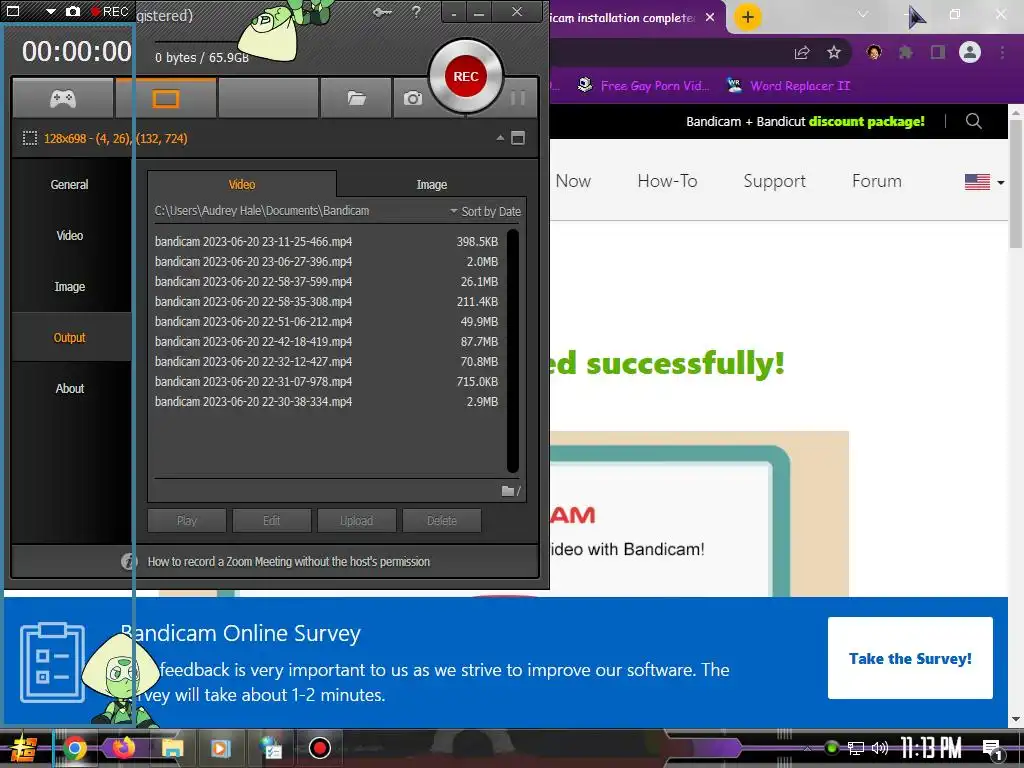
Task: Click the rectangle select icon on frame bar
Action: (13, 10)
